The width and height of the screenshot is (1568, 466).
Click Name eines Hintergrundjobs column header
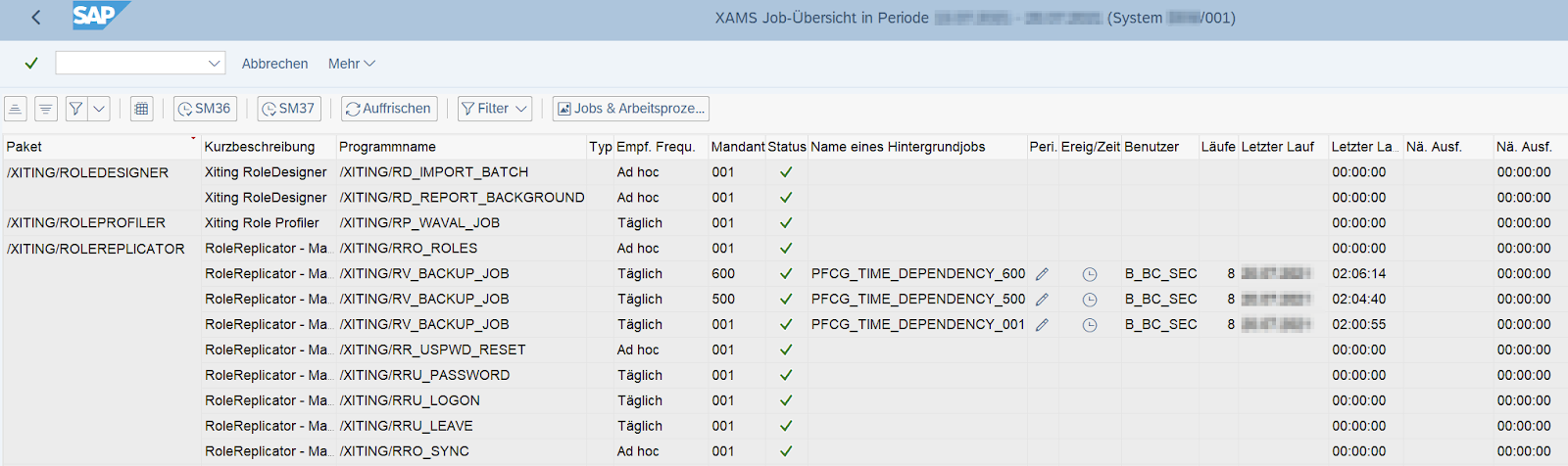tap(917, 147)
